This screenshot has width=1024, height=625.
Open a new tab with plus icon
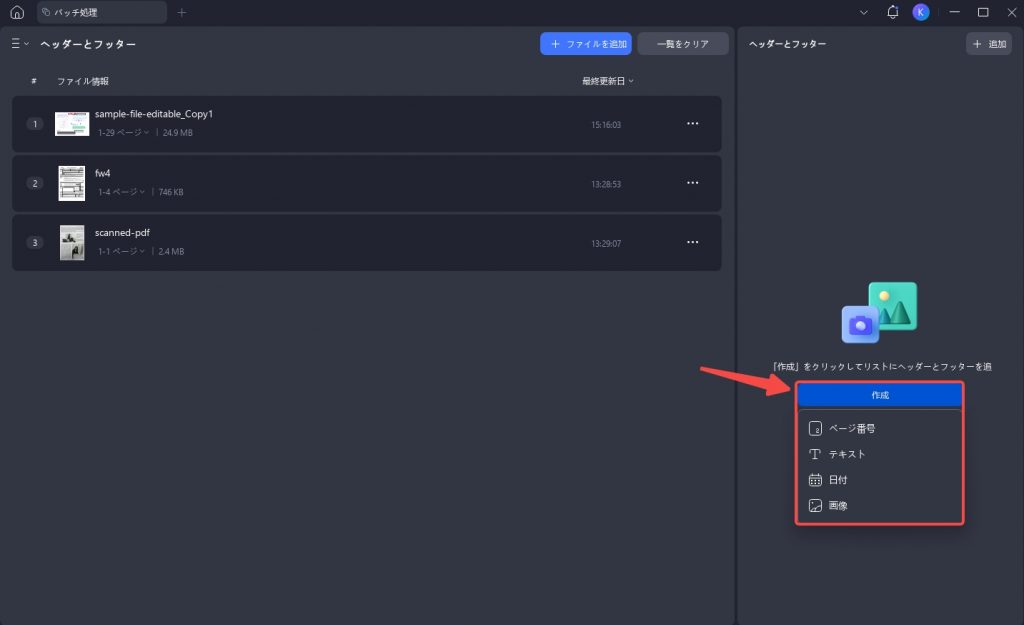[182, 12]
